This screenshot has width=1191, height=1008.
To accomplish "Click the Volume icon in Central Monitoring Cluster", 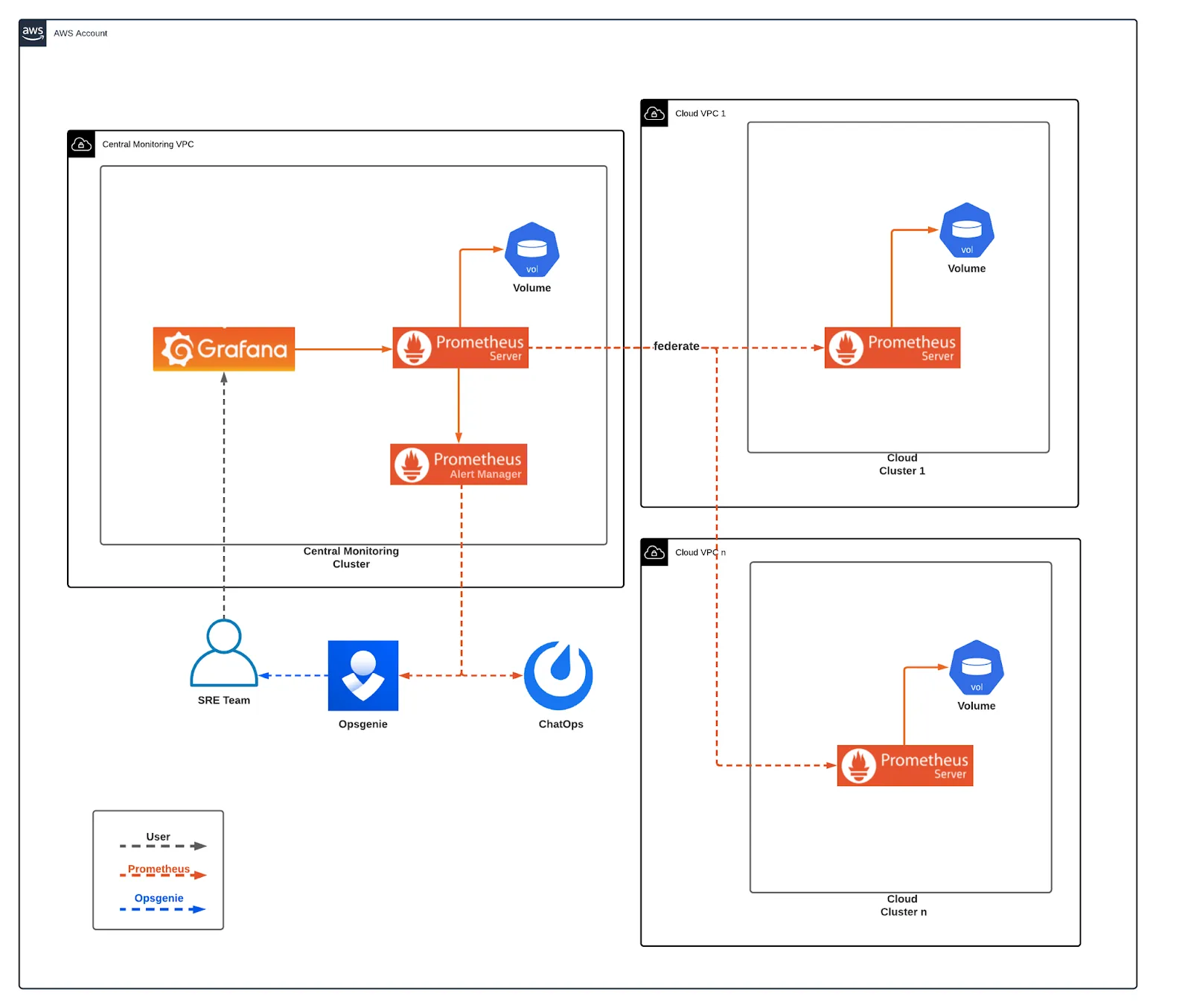I will 532,250.
